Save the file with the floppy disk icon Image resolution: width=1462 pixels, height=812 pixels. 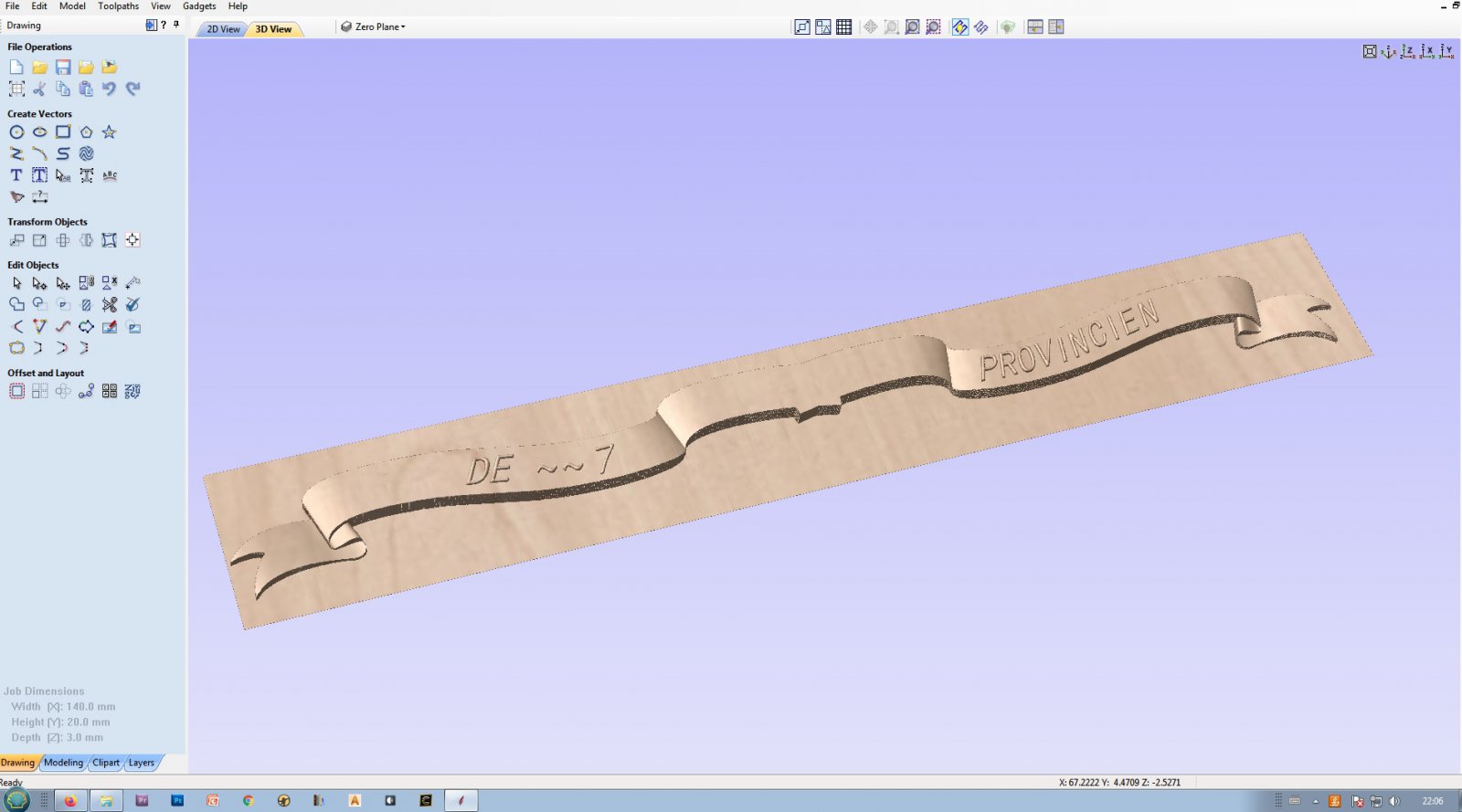pos(63,67)
